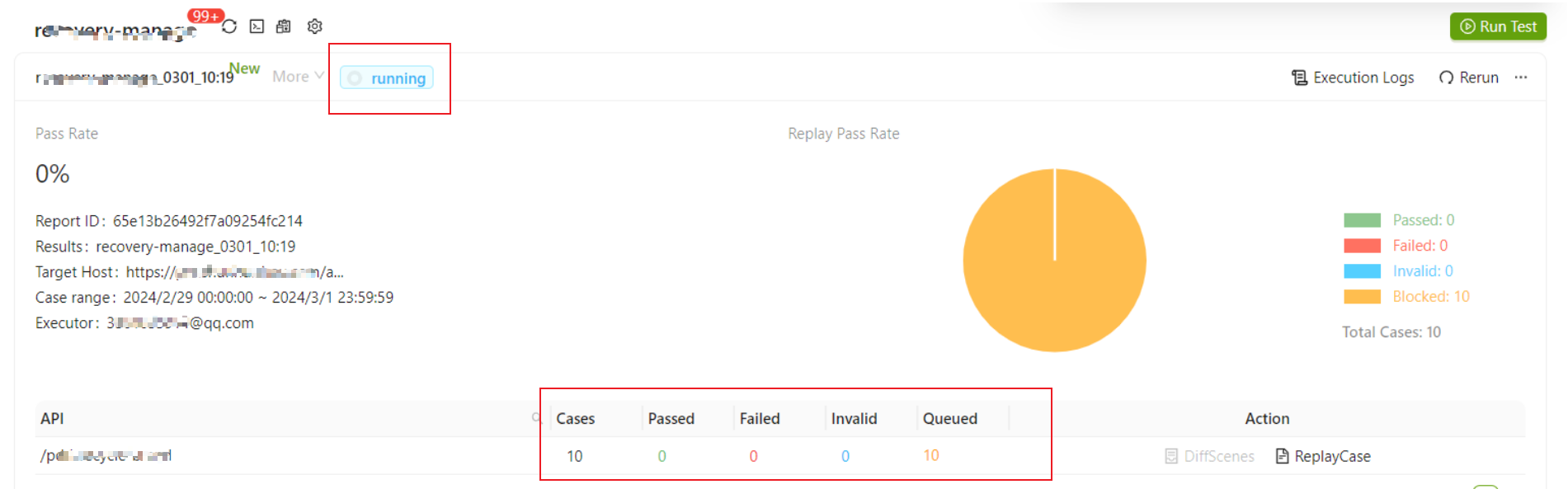The width and height of the screenshot is (1568, 489).
Task: Click the search icon in API column header
Action: point(536,418)
